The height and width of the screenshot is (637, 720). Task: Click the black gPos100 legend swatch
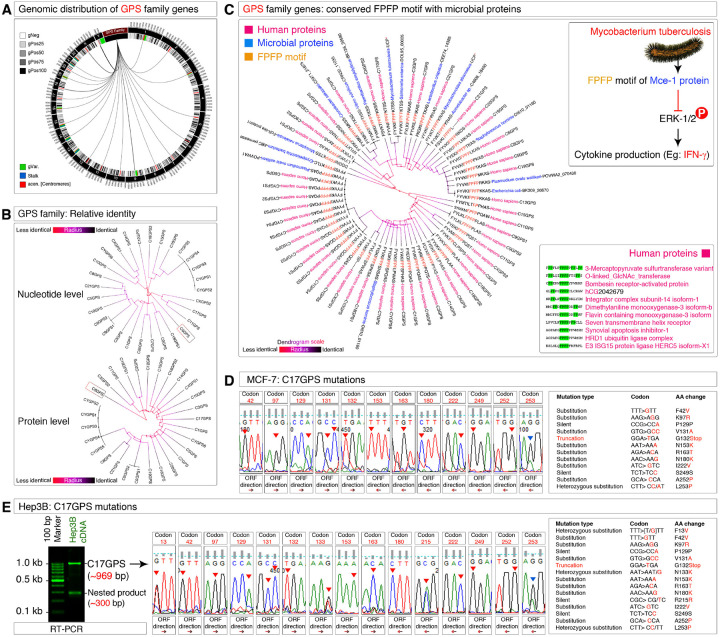(22, 71)
